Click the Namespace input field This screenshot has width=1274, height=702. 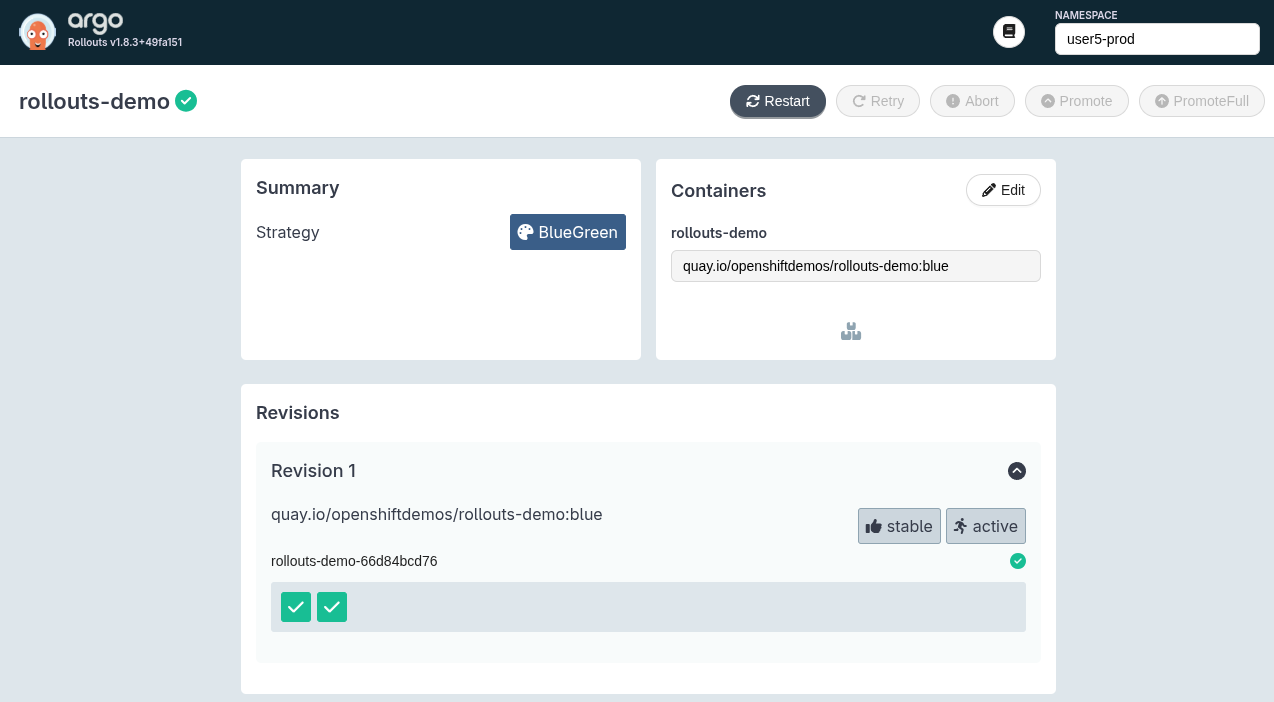(1156, 39)
